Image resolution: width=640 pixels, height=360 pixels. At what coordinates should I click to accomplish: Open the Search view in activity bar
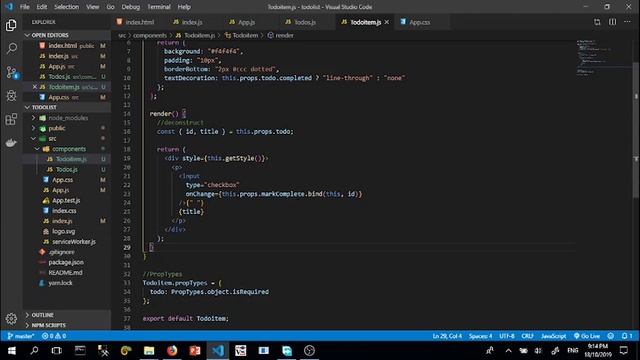11,49
